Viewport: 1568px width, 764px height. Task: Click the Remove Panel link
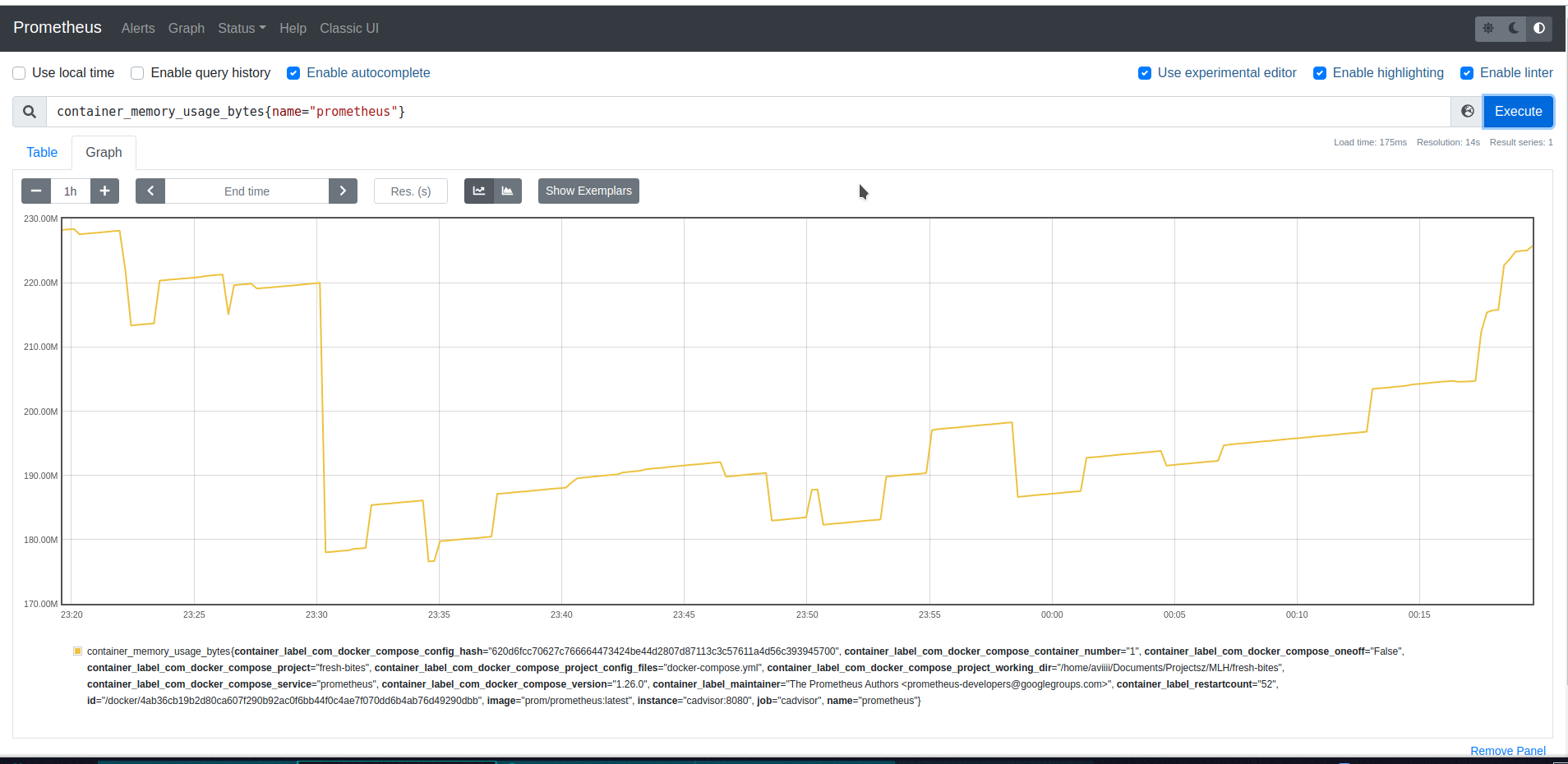click(x=1508, y=751)
